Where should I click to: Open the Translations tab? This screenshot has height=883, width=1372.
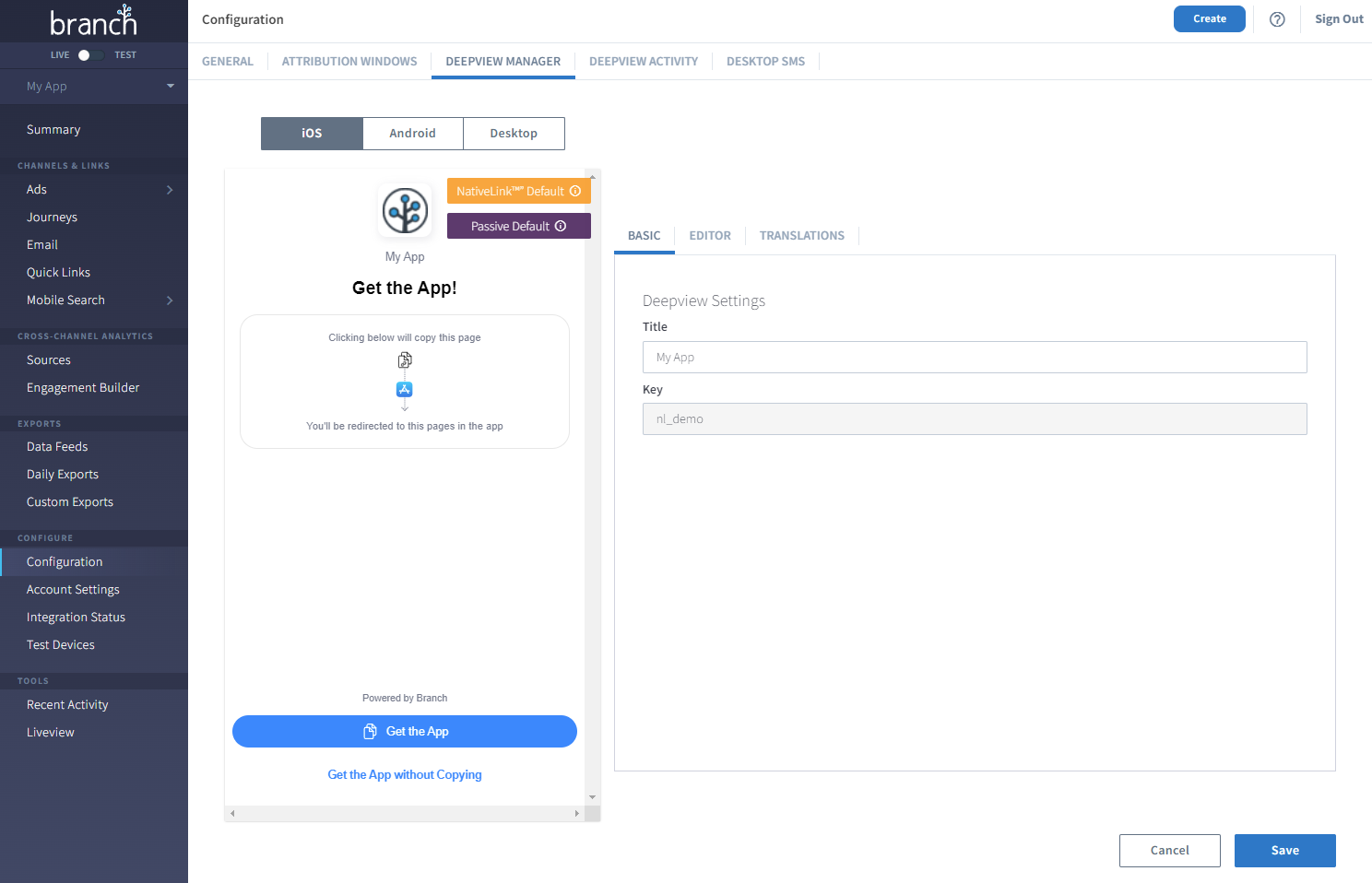point(802,236)
